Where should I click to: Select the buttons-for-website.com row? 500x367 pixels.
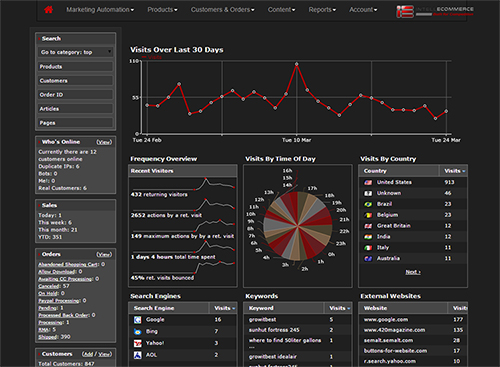tap(413, 351)
